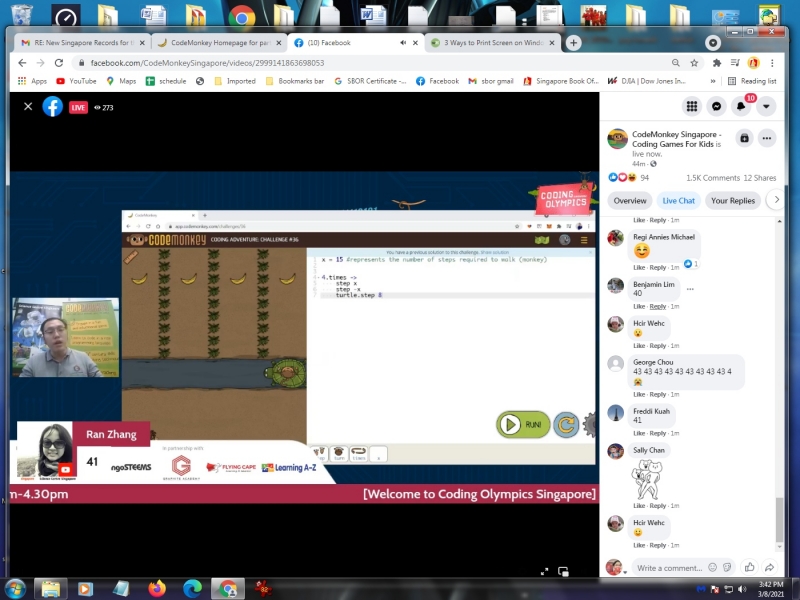Mute the Facebook tab audio
The height and width of the screenshot is (600, 800).
[x=402, y=43]
